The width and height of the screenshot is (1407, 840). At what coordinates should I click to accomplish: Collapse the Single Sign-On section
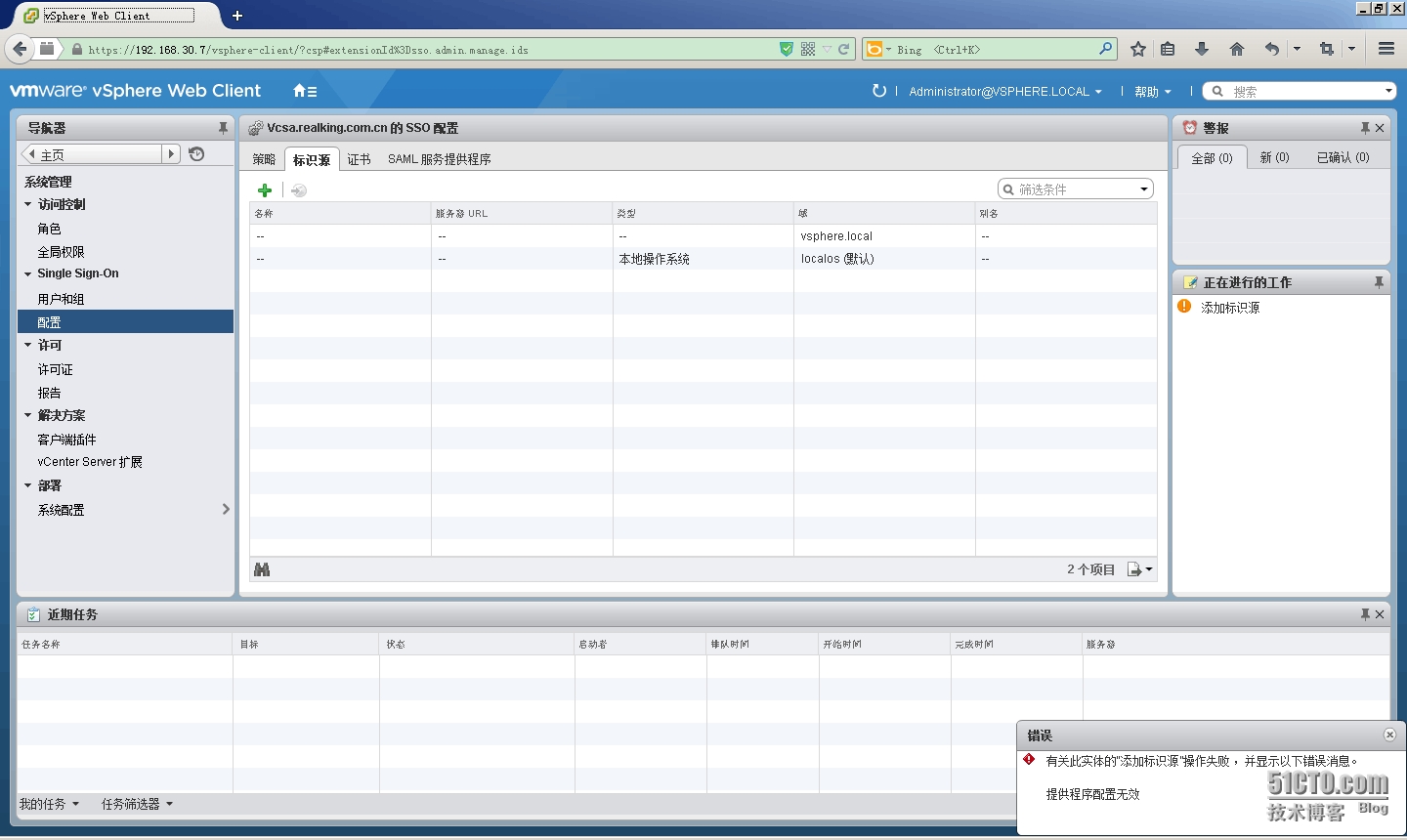coord(27,274)
